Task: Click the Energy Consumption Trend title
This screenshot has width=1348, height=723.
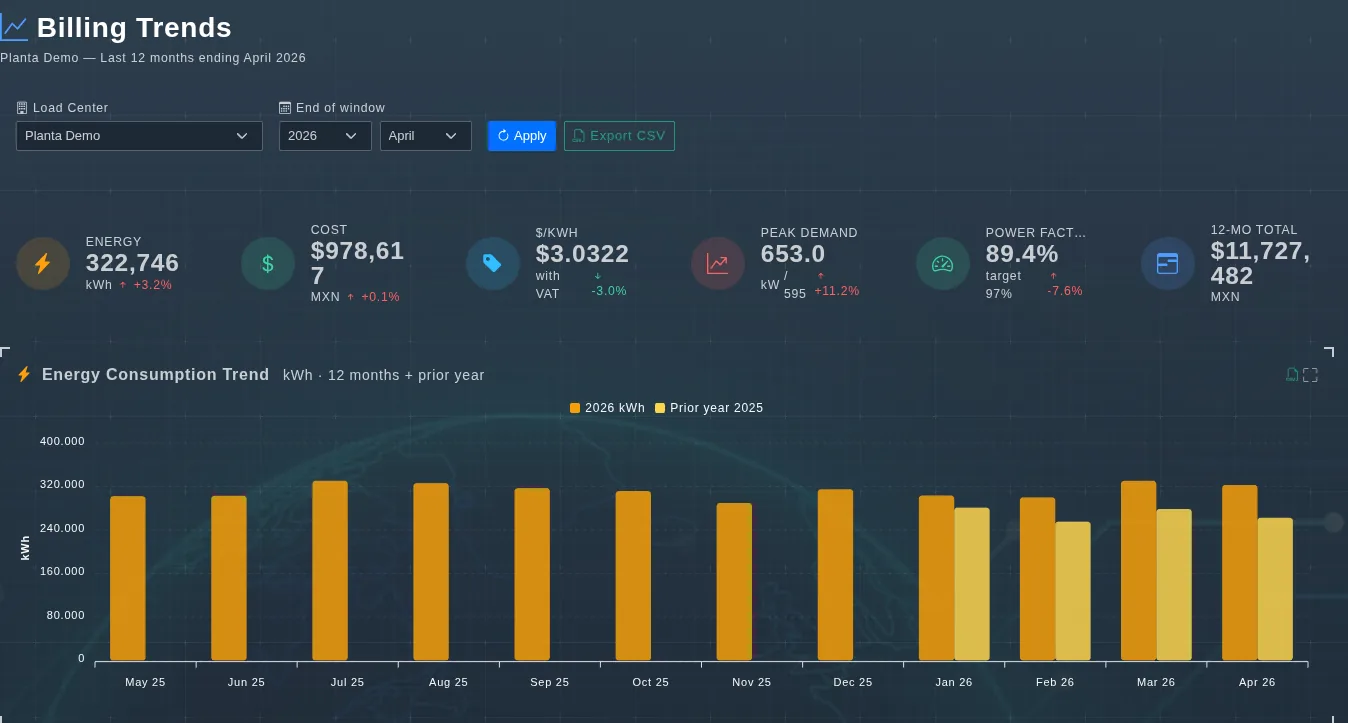Action: [155, 375]
